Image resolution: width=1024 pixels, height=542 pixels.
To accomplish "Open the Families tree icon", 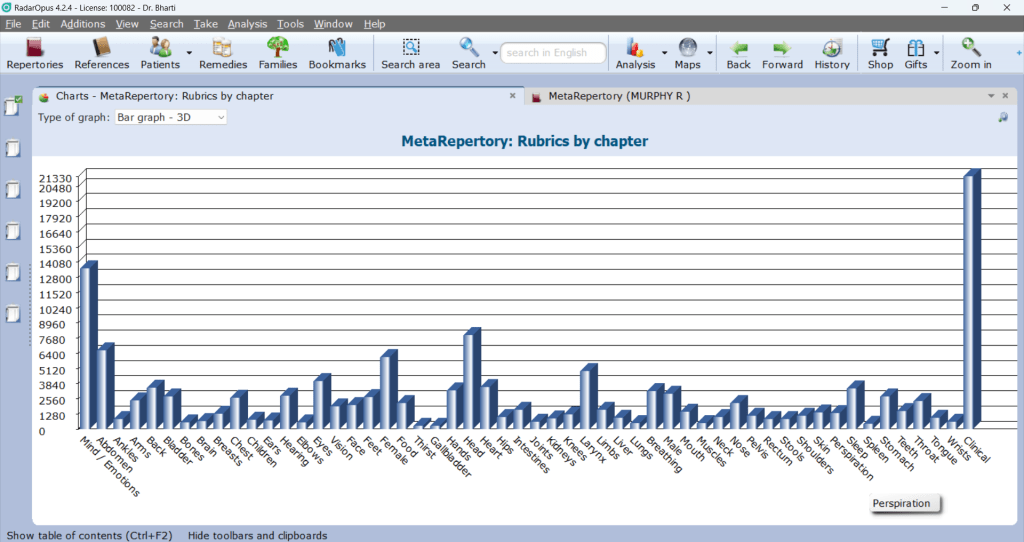I will (278, 54).
